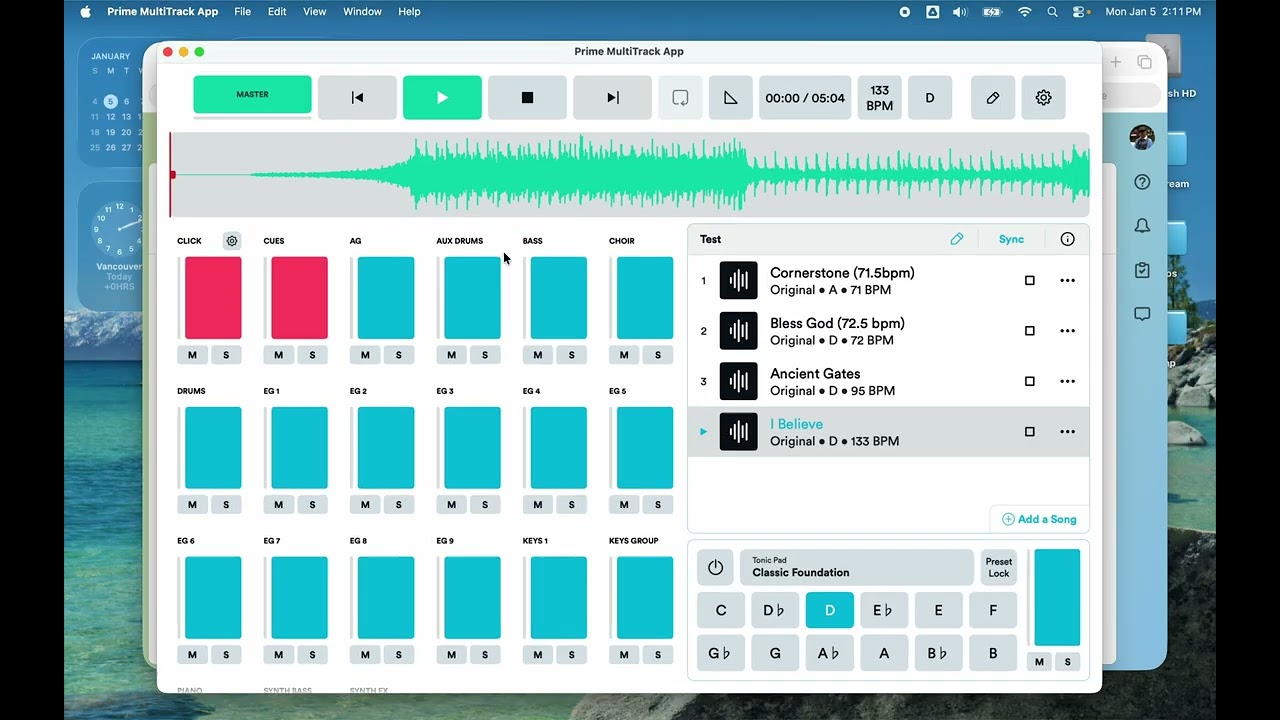Image resolution: width=1280 pixels, height=720 pixels.
Task: Click Add a Song
Action: click(x=1039, y=519)
